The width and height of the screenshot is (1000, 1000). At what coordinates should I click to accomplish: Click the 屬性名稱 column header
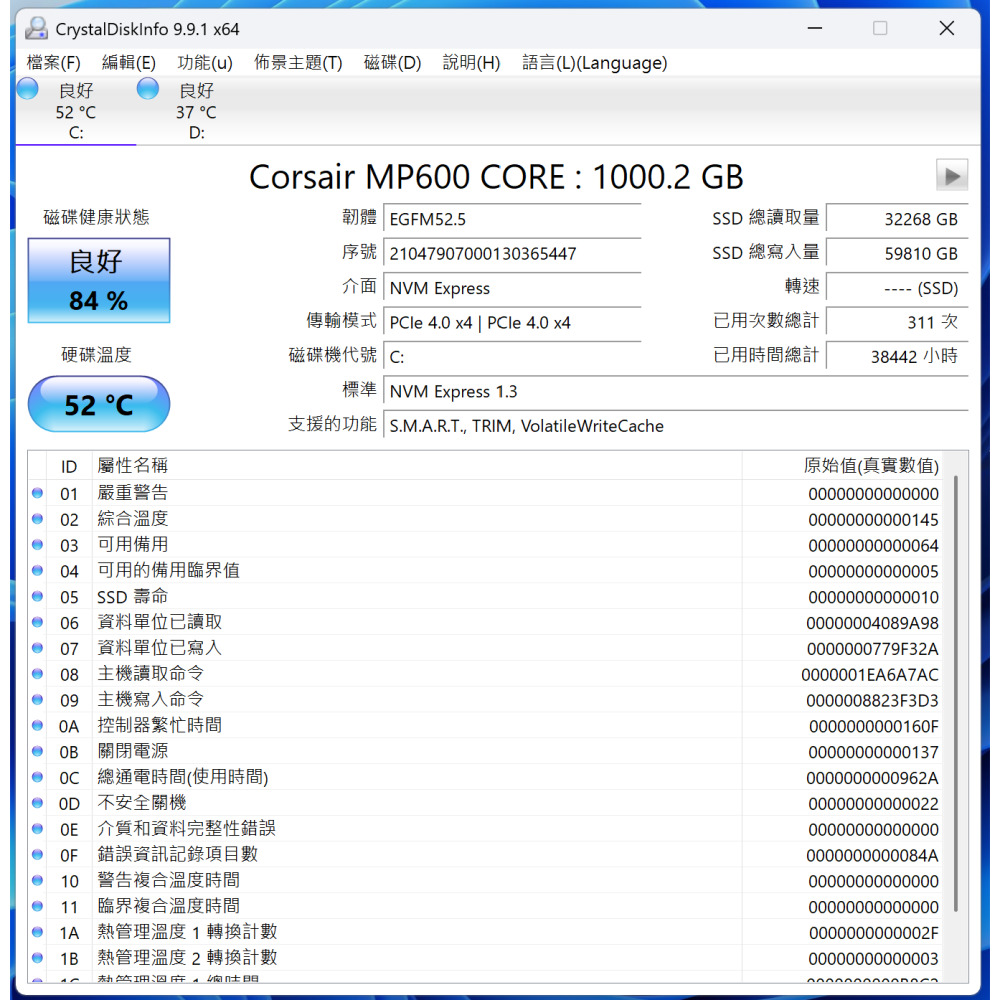pyautogui.click(x=417, y=466)
